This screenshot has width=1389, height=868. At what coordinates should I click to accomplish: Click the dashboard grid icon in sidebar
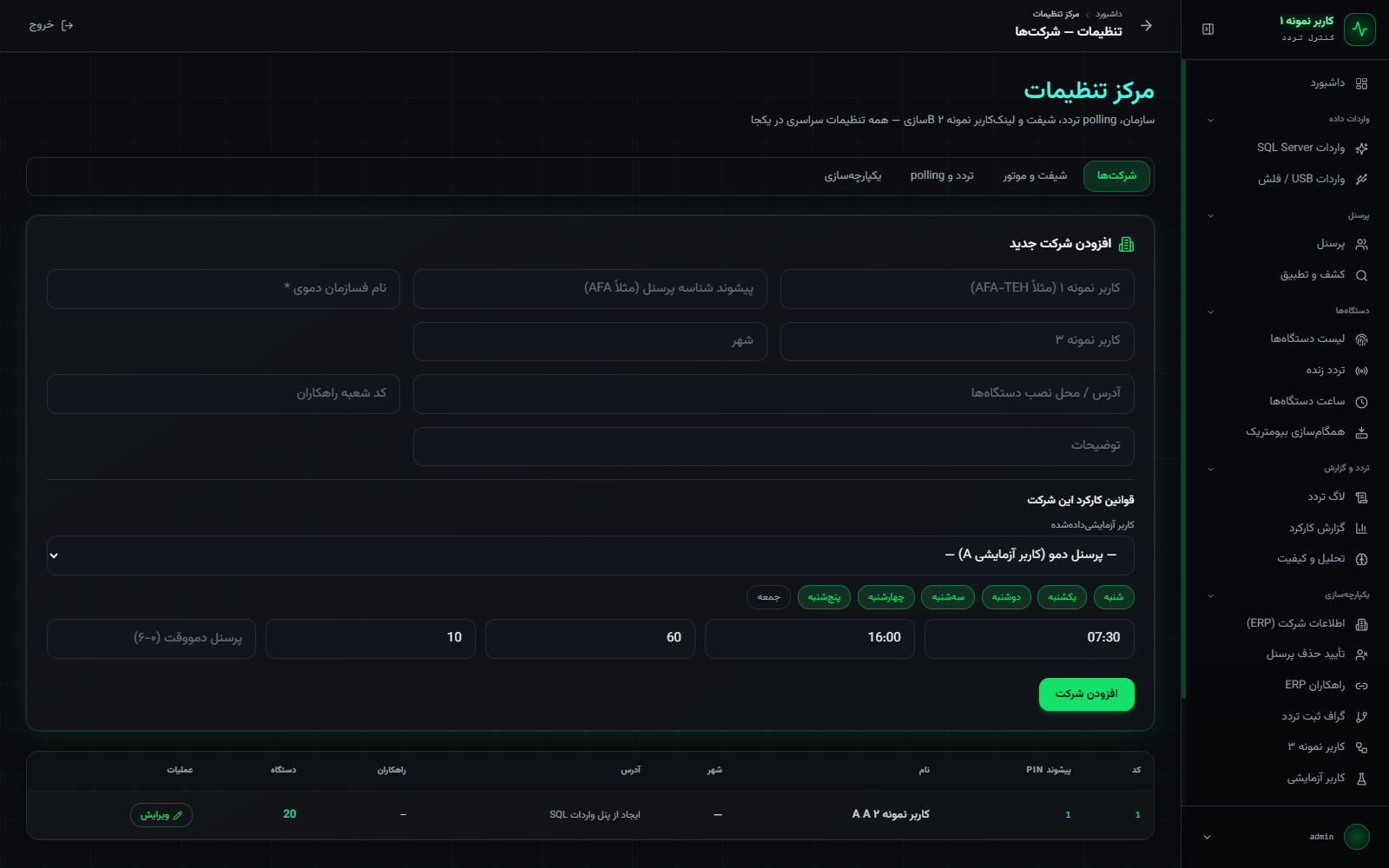(1361, 83)
